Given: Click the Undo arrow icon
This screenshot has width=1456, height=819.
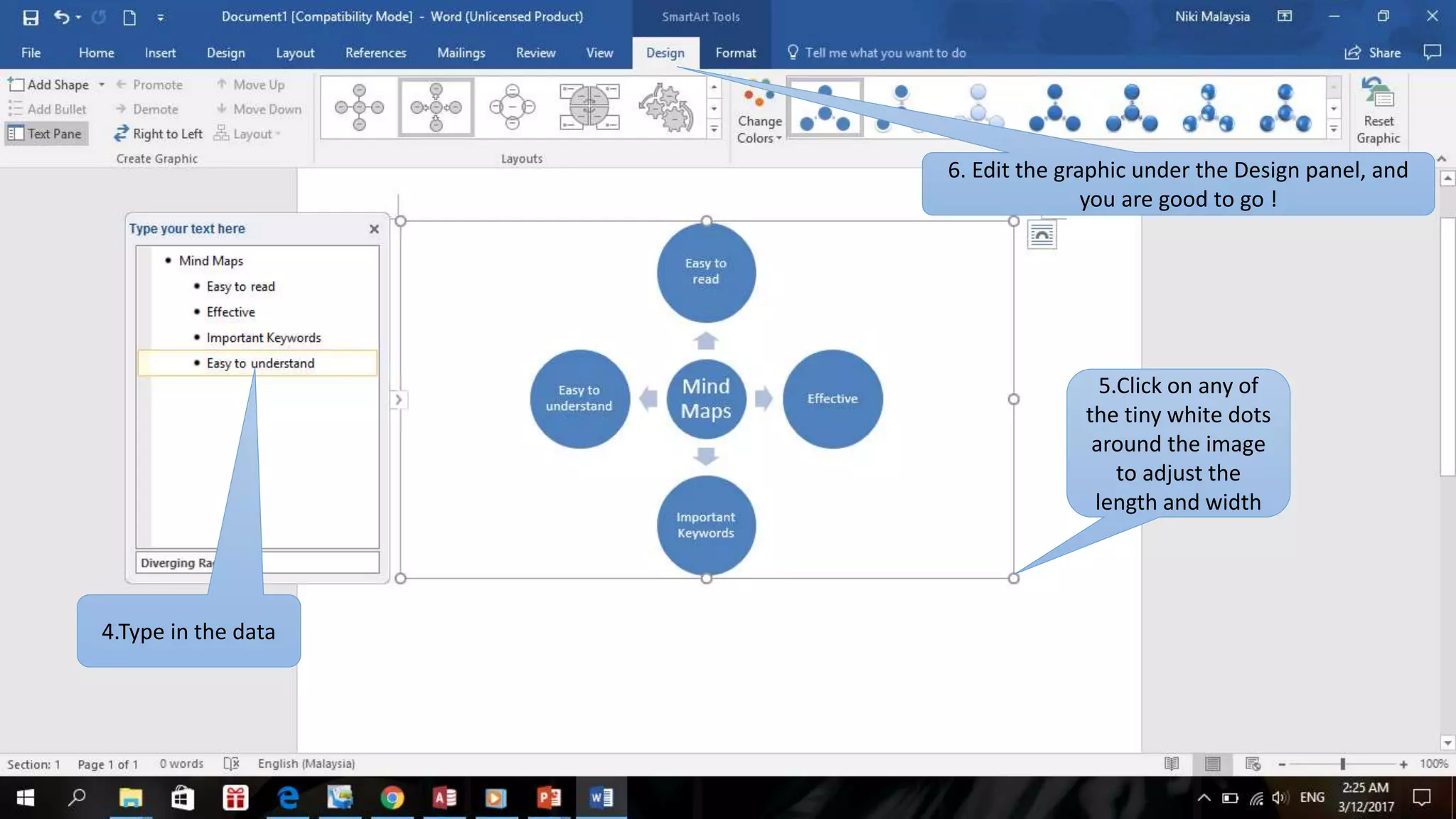Looking at the screenshot, I should 61,17.
